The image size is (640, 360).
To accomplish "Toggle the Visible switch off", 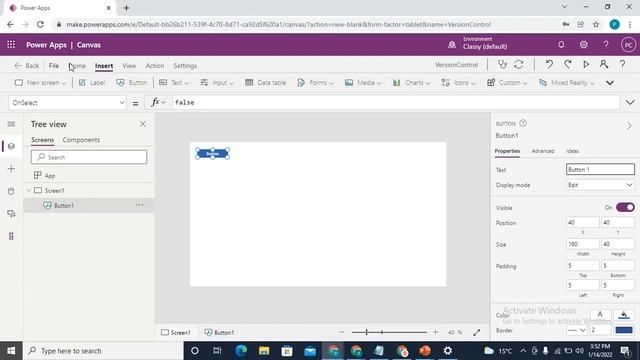I will (625, 207).
